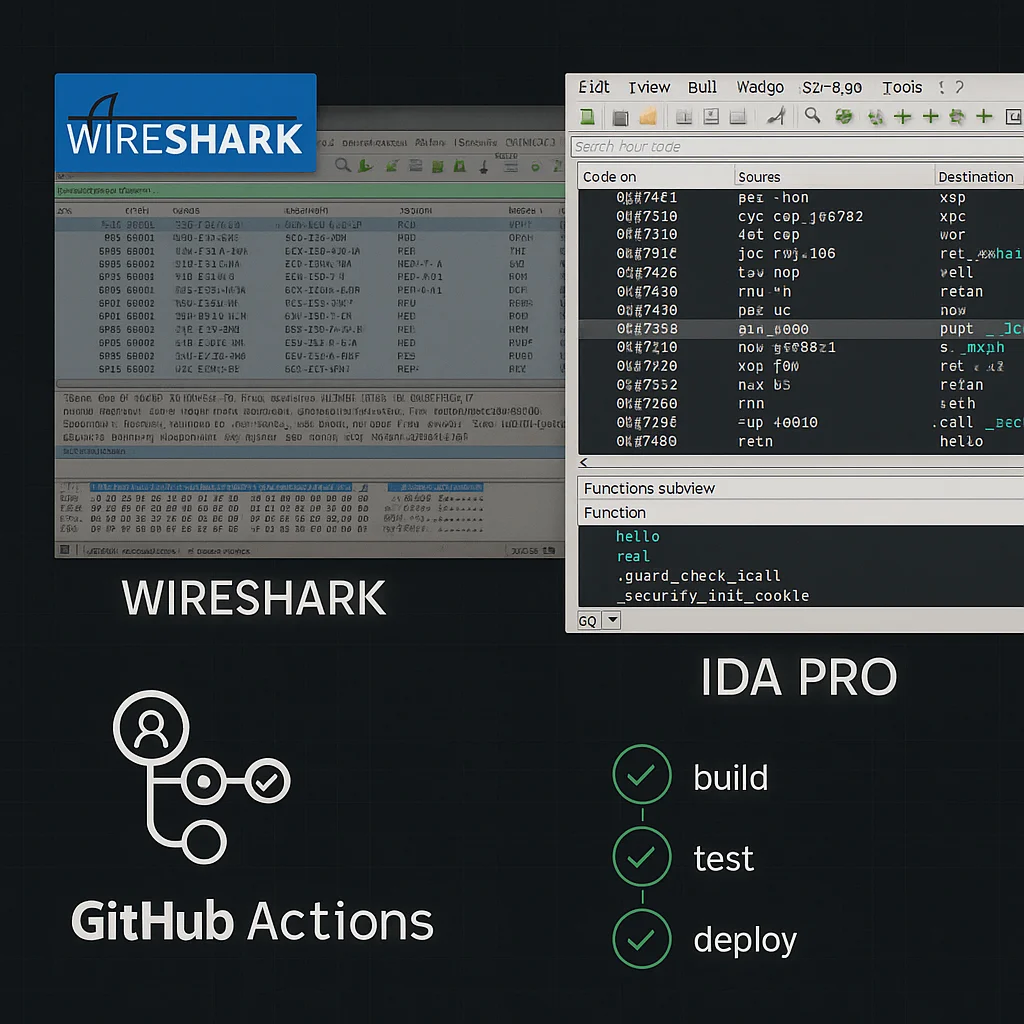Image resolution: width=1024 pixels, height=1024 pixels.
Task: Click the GitHub Actions title text
Action: [252, 921]
